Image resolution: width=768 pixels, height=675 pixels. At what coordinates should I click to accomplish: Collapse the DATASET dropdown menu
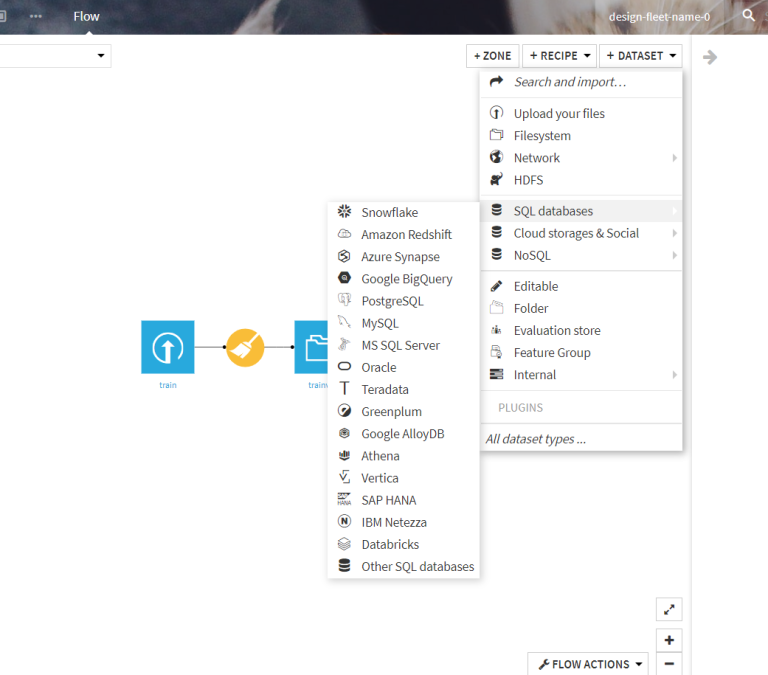point(641,56)
